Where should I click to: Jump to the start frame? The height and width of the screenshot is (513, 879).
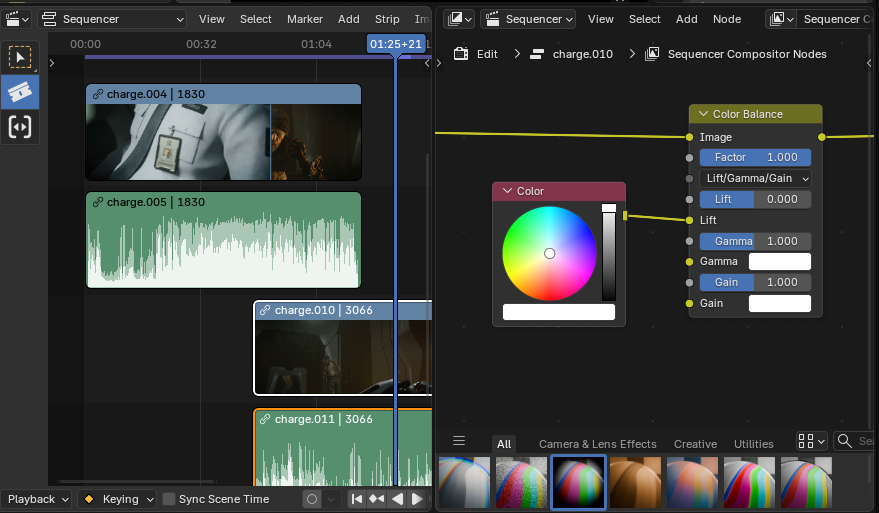coord(357,499)
